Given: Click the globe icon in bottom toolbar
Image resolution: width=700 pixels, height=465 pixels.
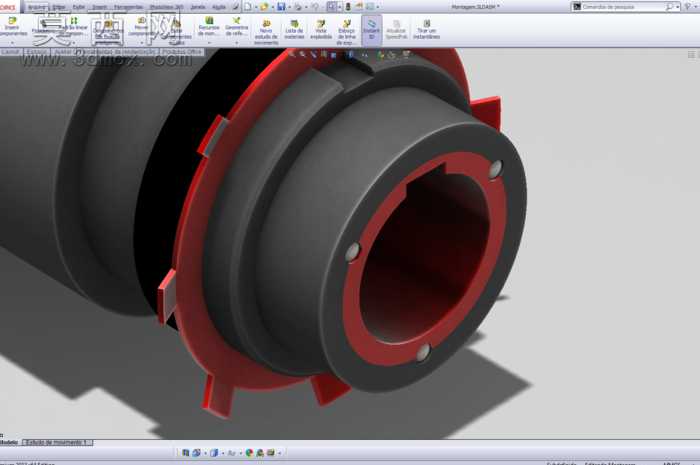Looking at the screenshot, I should (249, 453).
